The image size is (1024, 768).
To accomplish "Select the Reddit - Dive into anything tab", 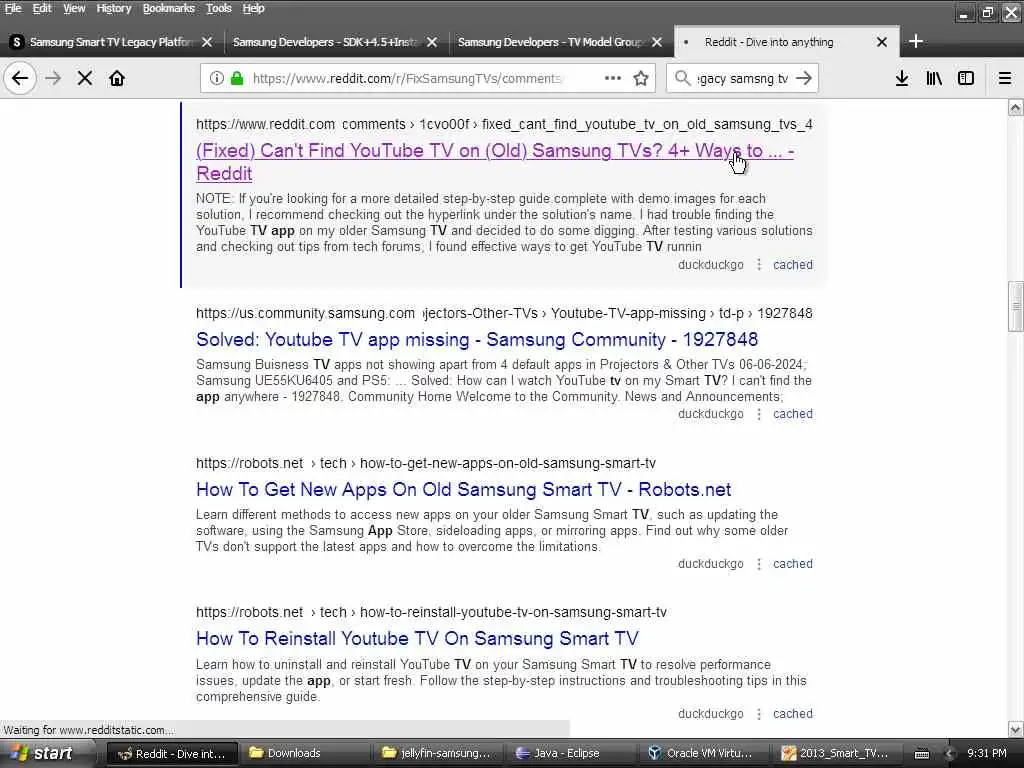I will pos(786,42).
